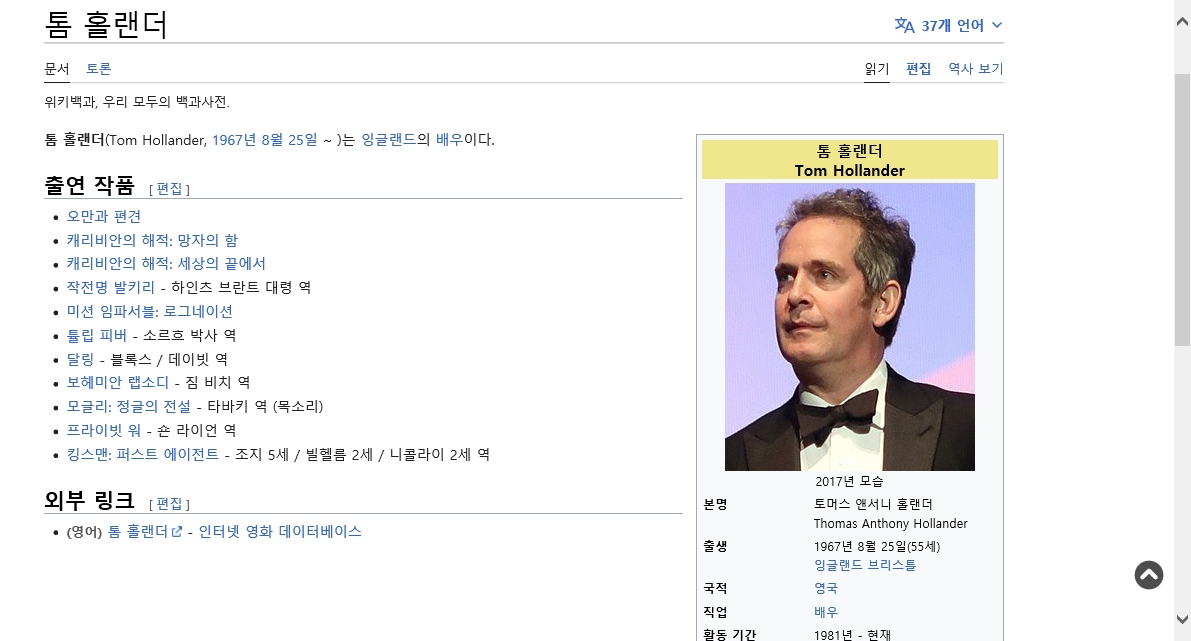Open the 잉글랜드 link in intro

click(388, 140)
